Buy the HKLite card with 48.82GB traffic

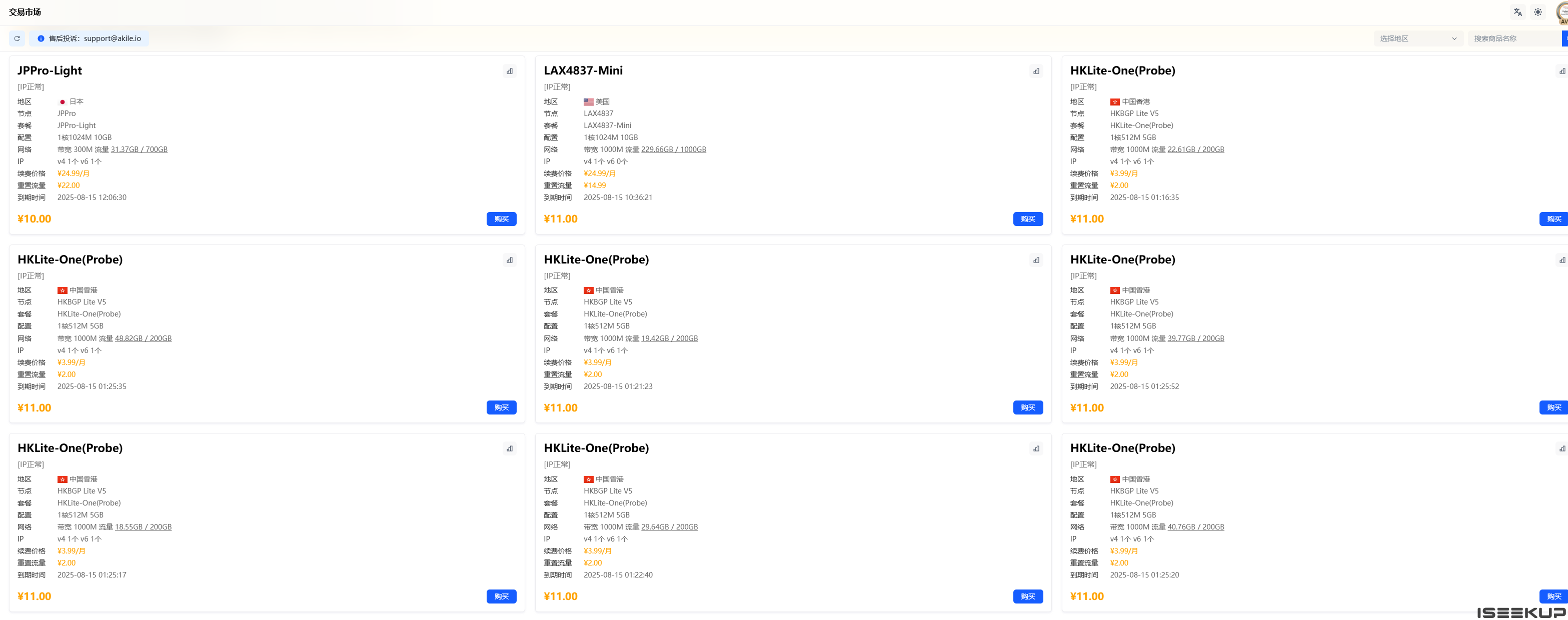(x=501, y=407)
